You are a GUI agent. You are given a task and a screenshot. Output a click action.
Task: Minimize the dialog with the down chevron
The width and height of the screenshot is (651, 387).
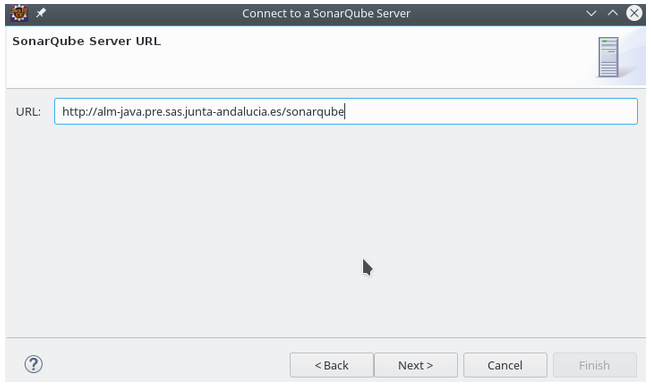point(591,13)
